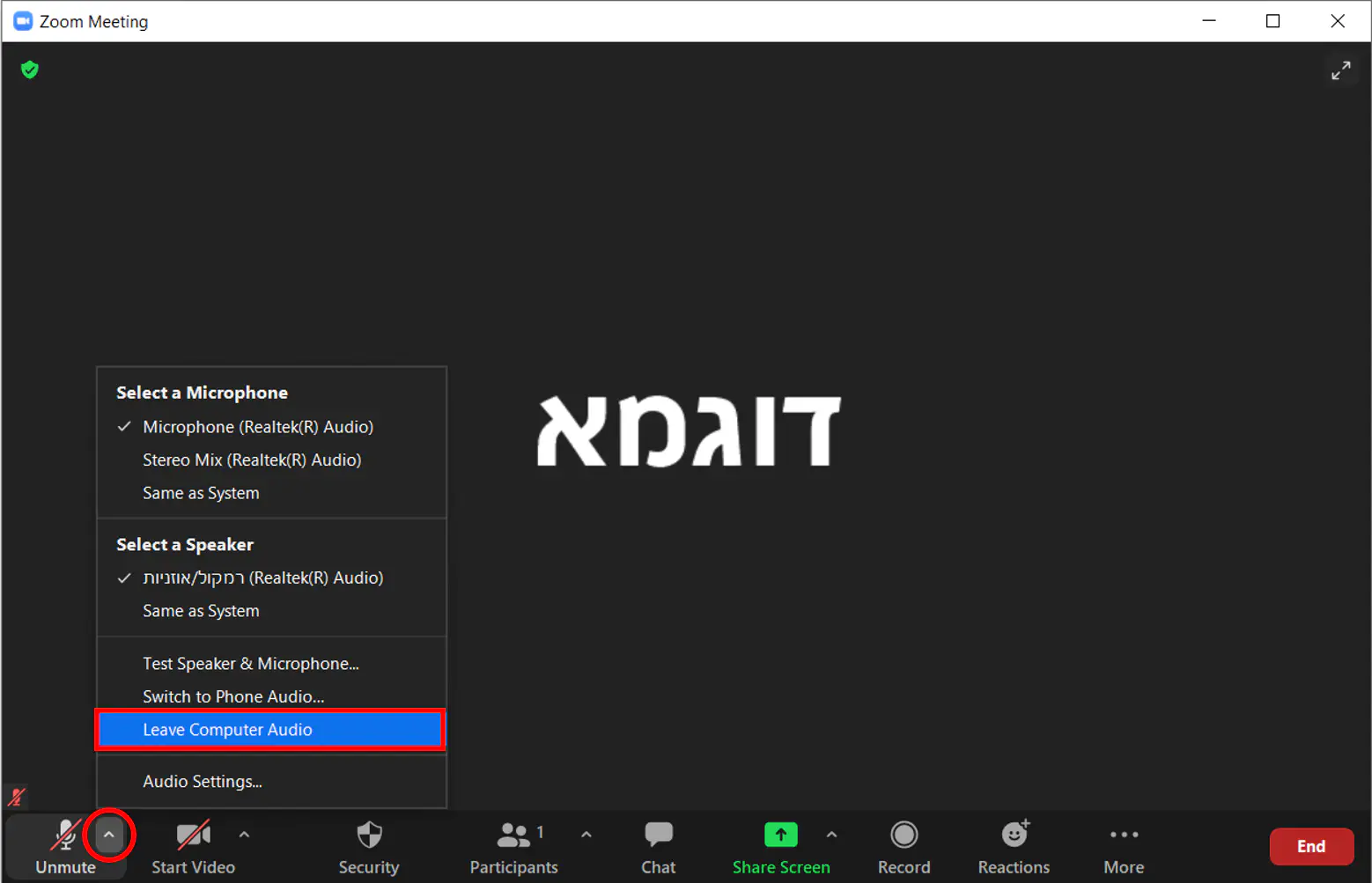The width and height of the screenshot is (1372, 883).
Task: Select Stereo Mix (Realtek(R) Audio) microphone
Action: [252, 460]
